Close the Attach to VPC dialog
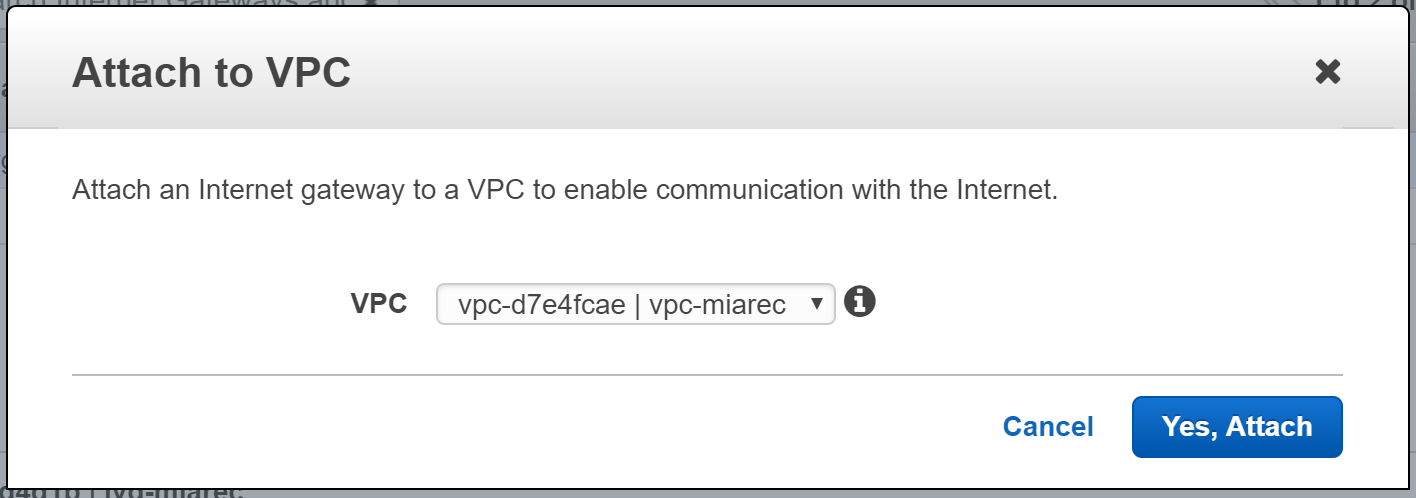This screenshot has width=1416, height=498. pyautogui.click(x=1327, y=72)
